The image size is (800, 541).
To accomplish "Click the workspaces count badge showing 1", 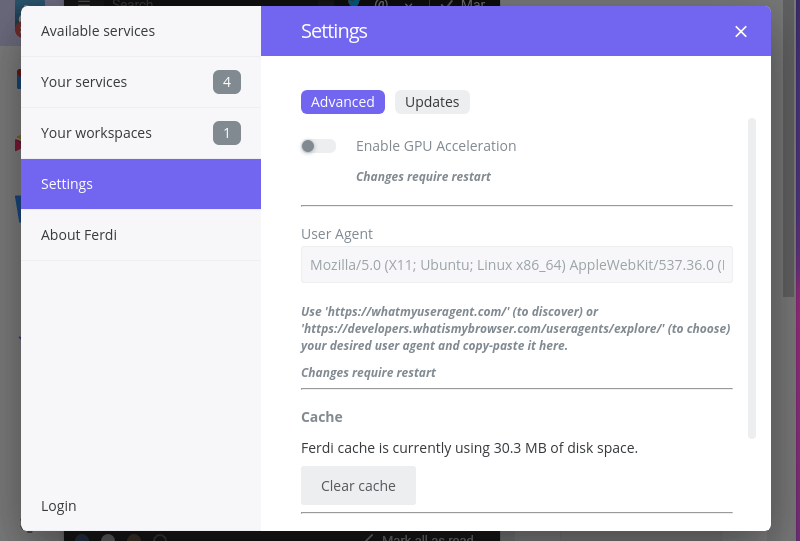I will [227, 133].
